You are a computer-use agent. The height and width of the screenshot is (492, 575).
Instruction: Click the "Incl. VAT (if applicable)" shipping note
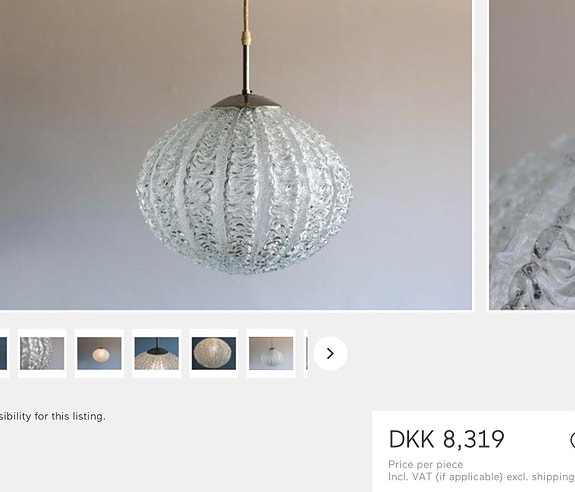point(481,477)
